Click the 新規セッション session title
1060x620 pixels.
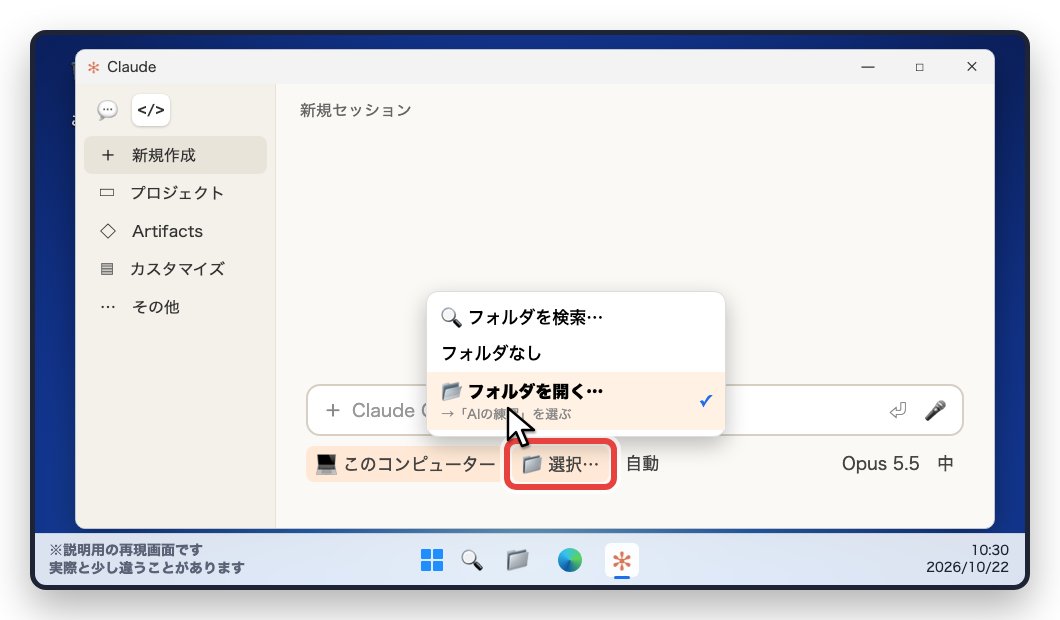pos(356,110)
